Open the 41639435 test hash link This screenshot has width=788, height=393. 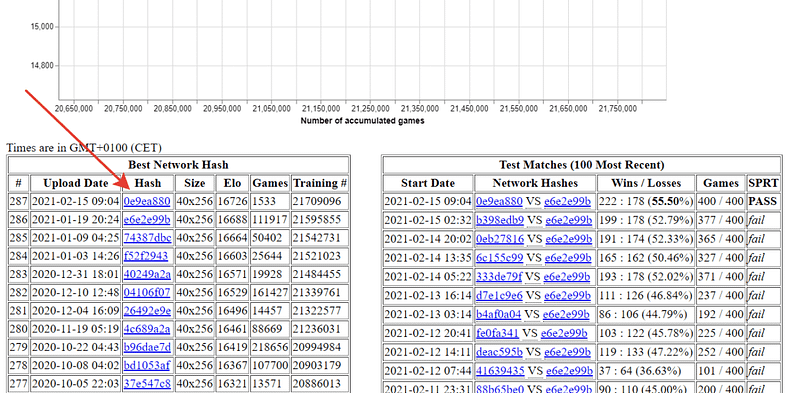pos(500,371)
